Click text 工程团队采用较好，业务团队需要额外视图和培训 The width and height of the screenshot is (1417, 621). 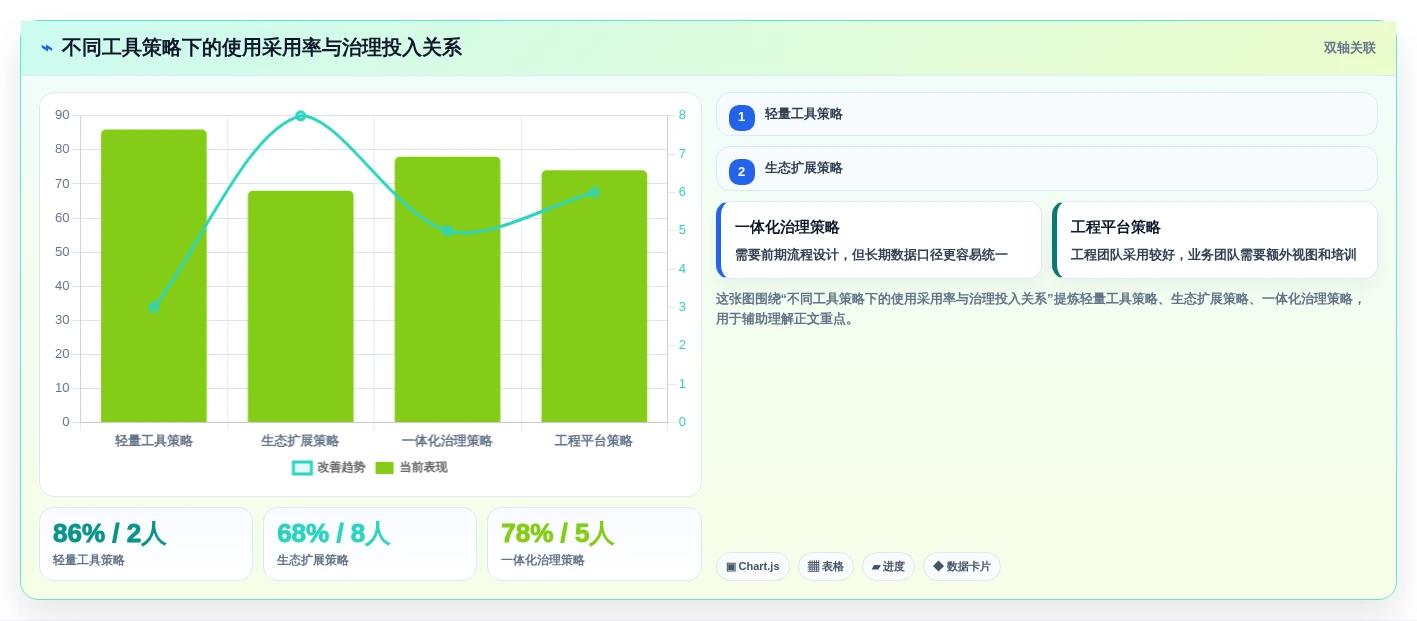[x=1213, y=255]
